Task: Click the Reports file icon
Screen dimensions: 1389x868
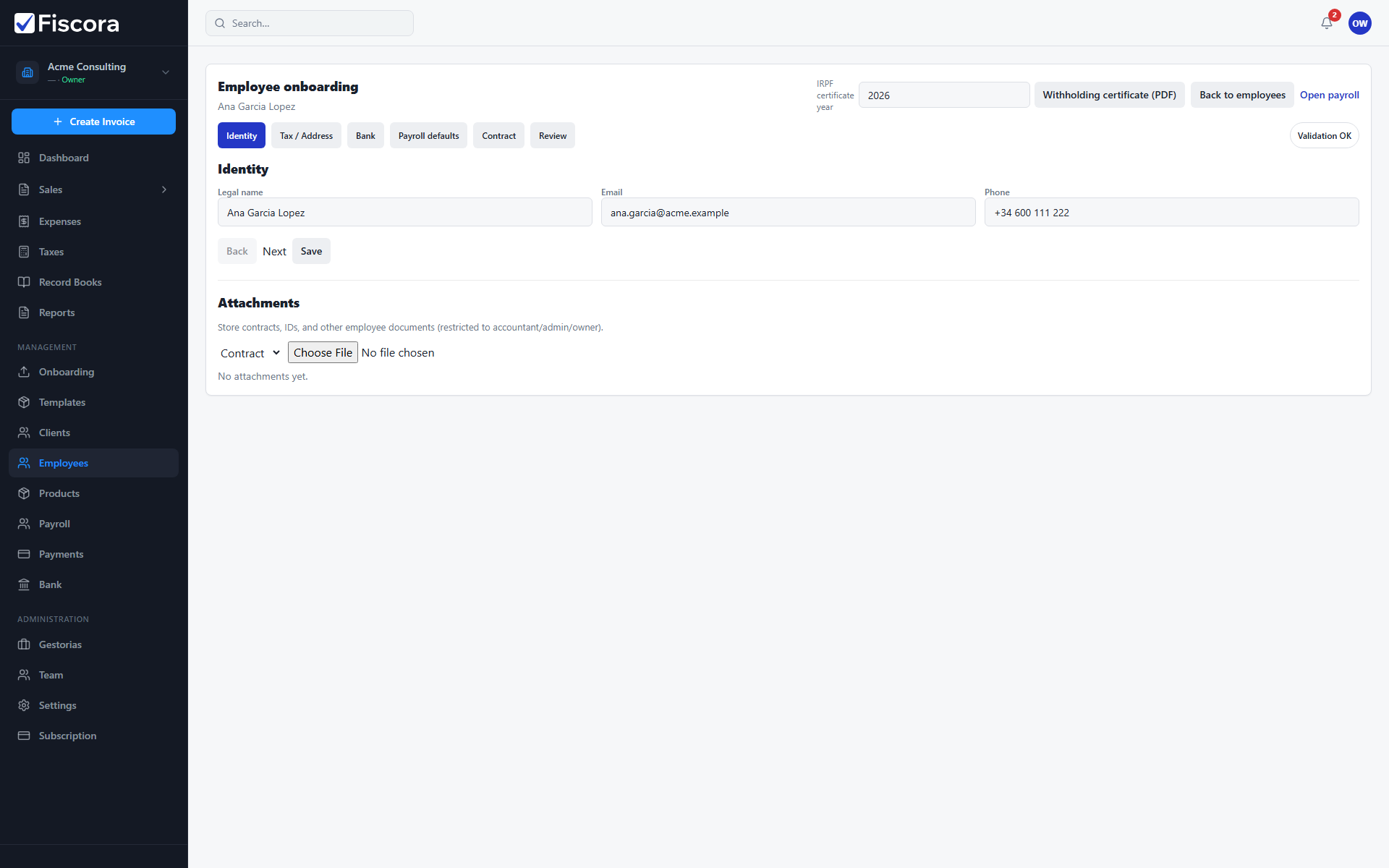Action: tap(24, 312)
